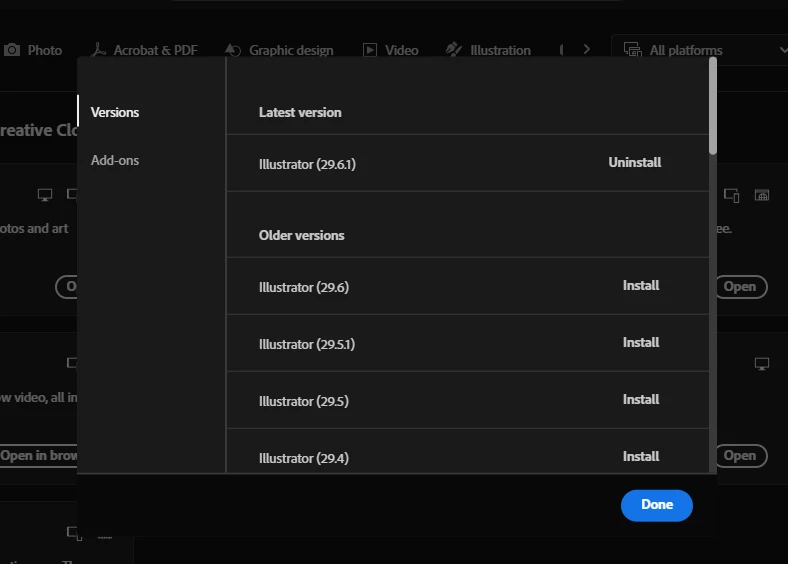Click Illustrator (29.4) version label
The width and height of the screenshot is (788, 564).
coord(304,458)
